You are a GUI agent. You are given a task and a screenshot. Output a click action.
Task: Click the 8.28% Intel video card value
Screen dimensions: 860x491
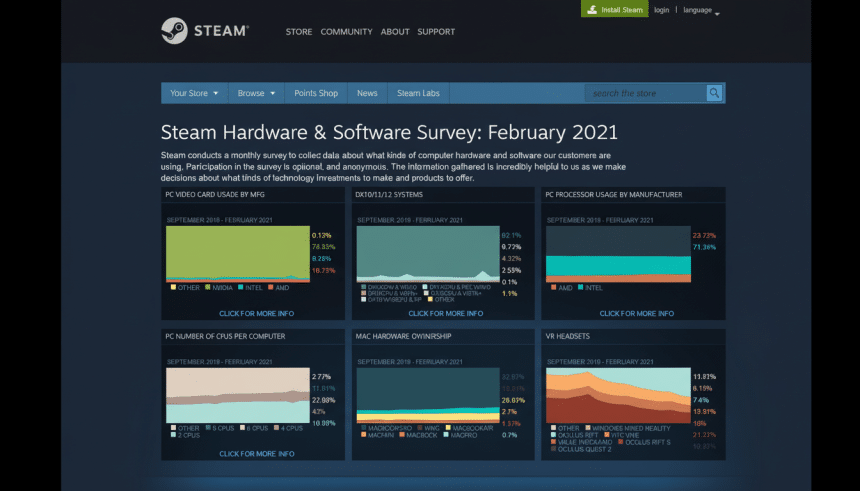point(321,258)
